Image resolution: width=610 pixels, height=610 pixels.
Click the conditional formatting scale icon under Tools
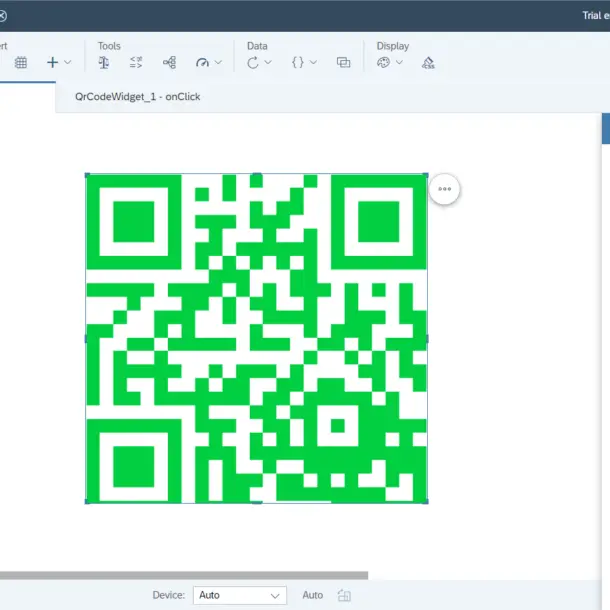coord(103,63)
